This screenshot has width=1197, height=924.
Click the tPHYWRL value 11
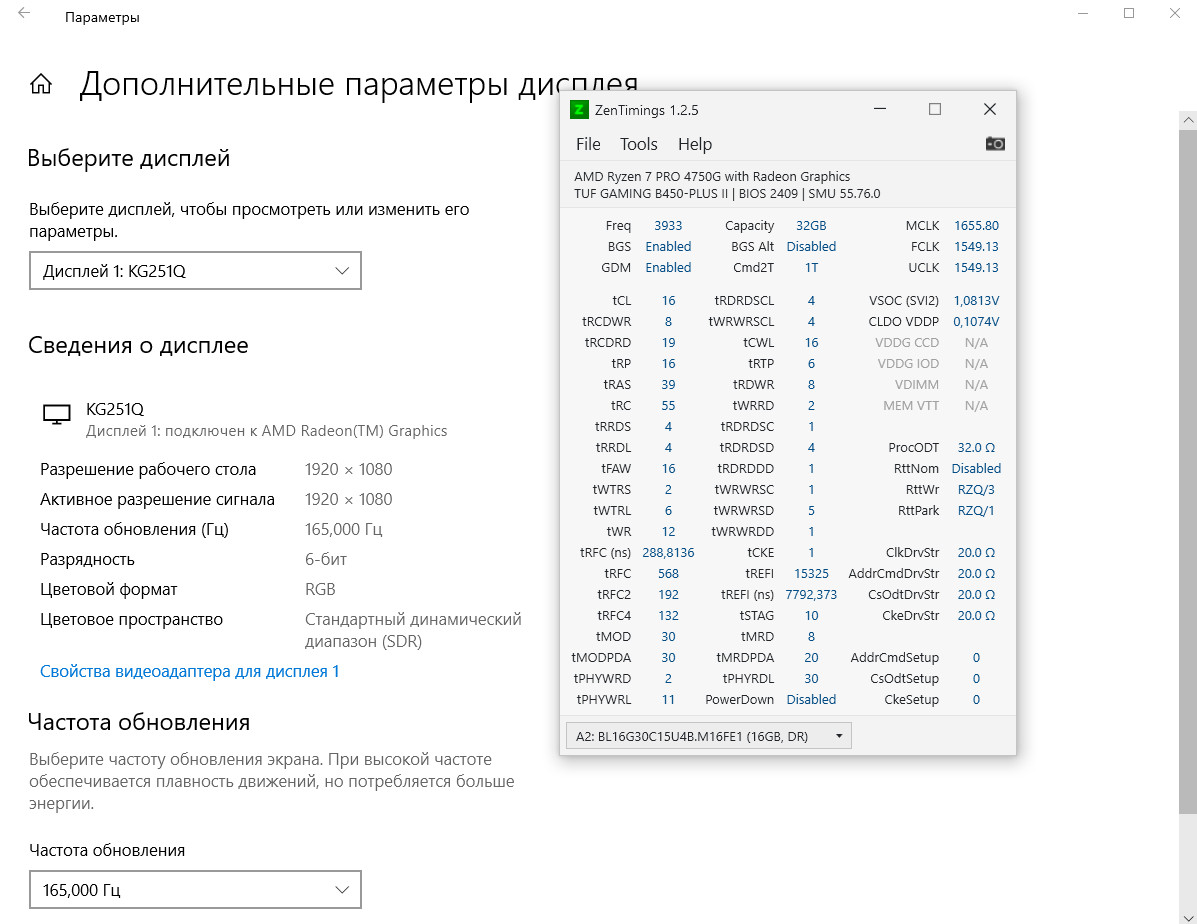668,699
